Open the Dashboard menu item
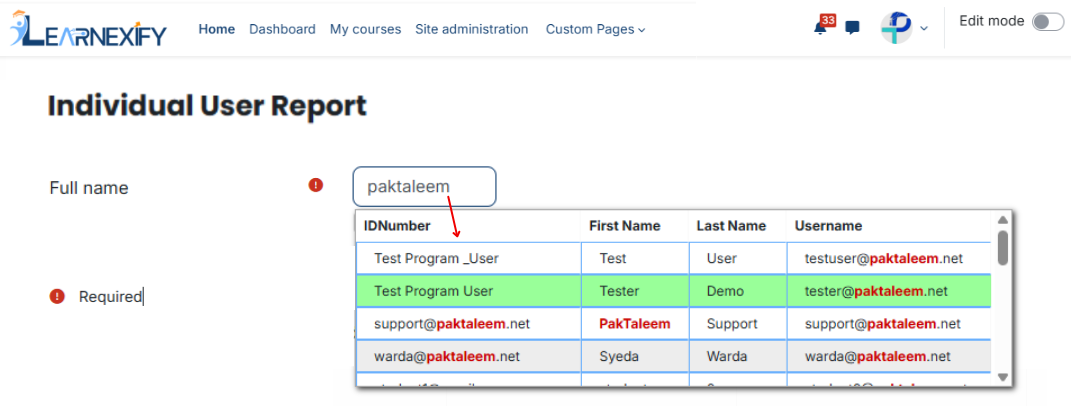Viewport: 1071px width, 406px height. click(282, 29)
